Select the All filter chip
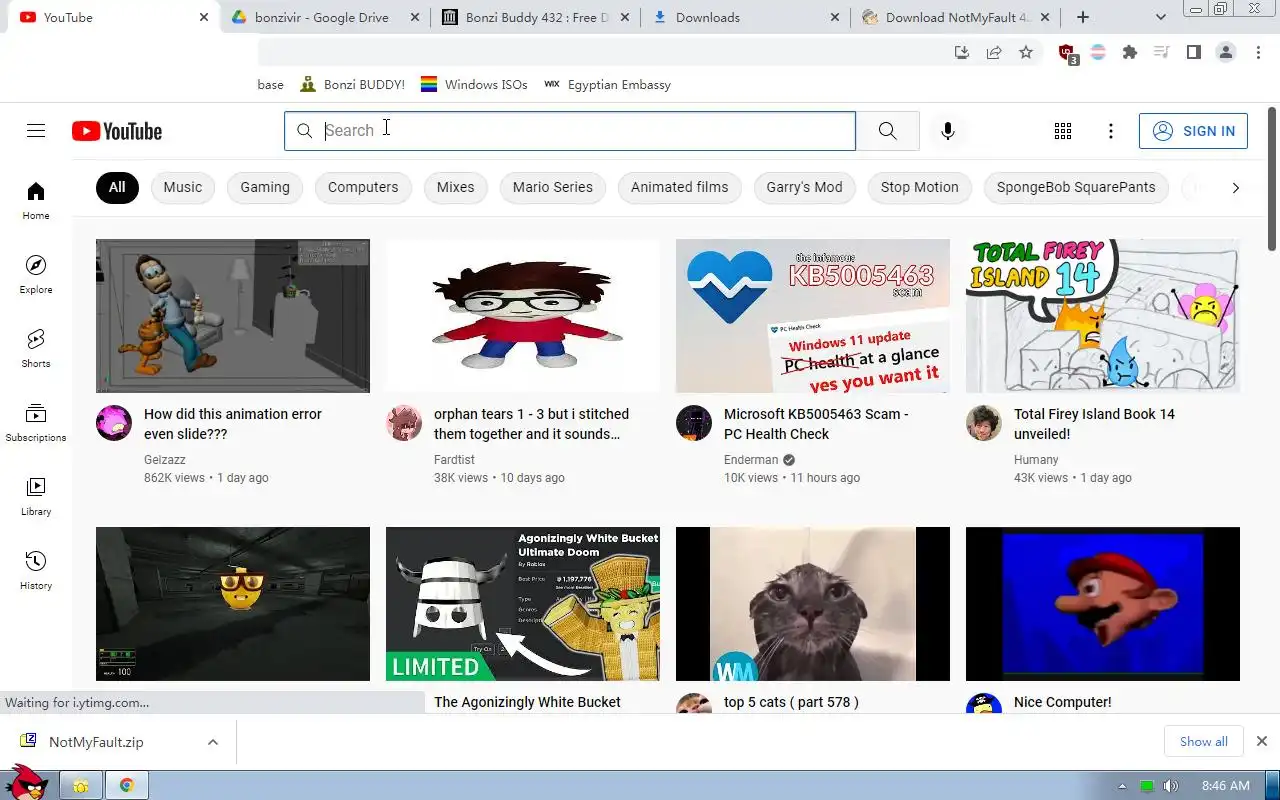 coord(117,187)
